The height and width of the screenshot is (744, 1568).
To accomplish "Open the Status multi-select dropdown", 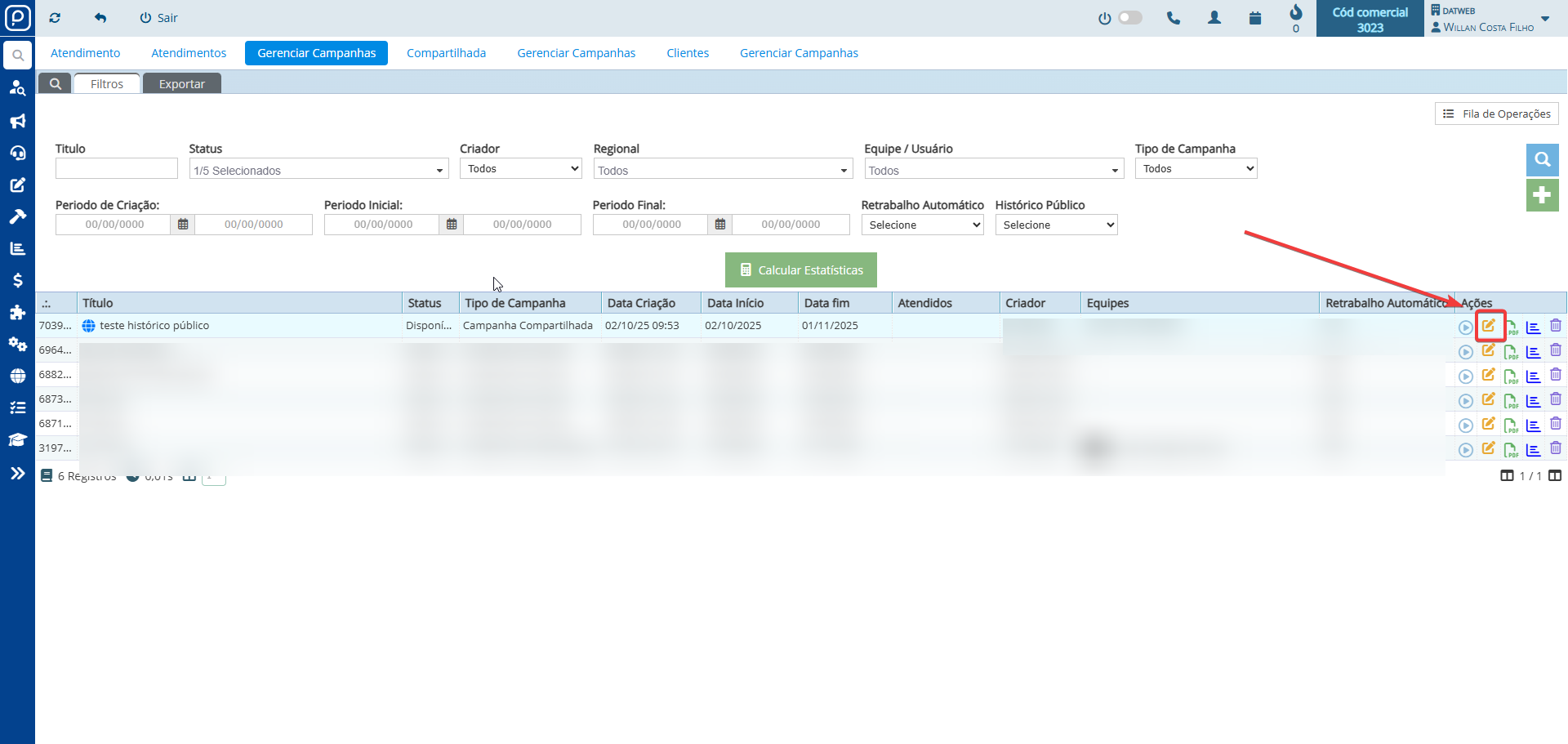I will (318, 170).
